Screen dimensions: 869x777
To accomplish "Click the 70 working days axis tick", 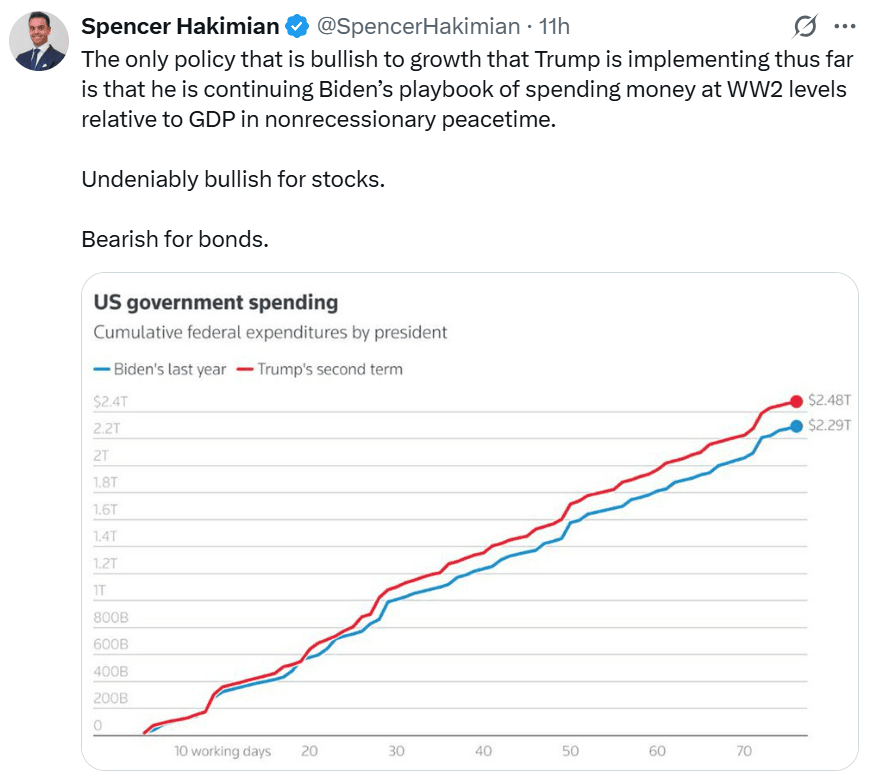I will [x=744, y=751].
